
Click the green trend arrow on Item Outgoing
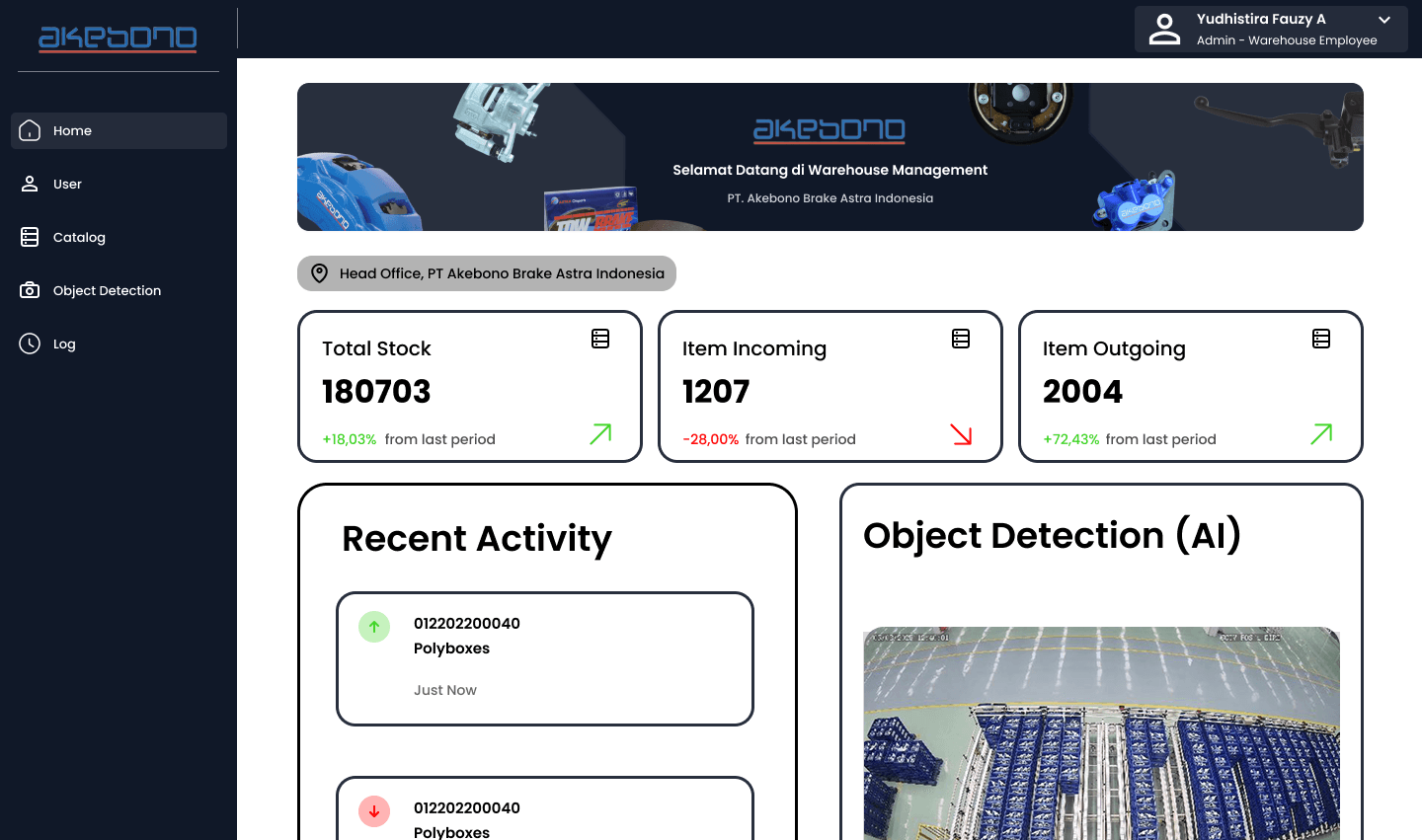point(1321,434)
